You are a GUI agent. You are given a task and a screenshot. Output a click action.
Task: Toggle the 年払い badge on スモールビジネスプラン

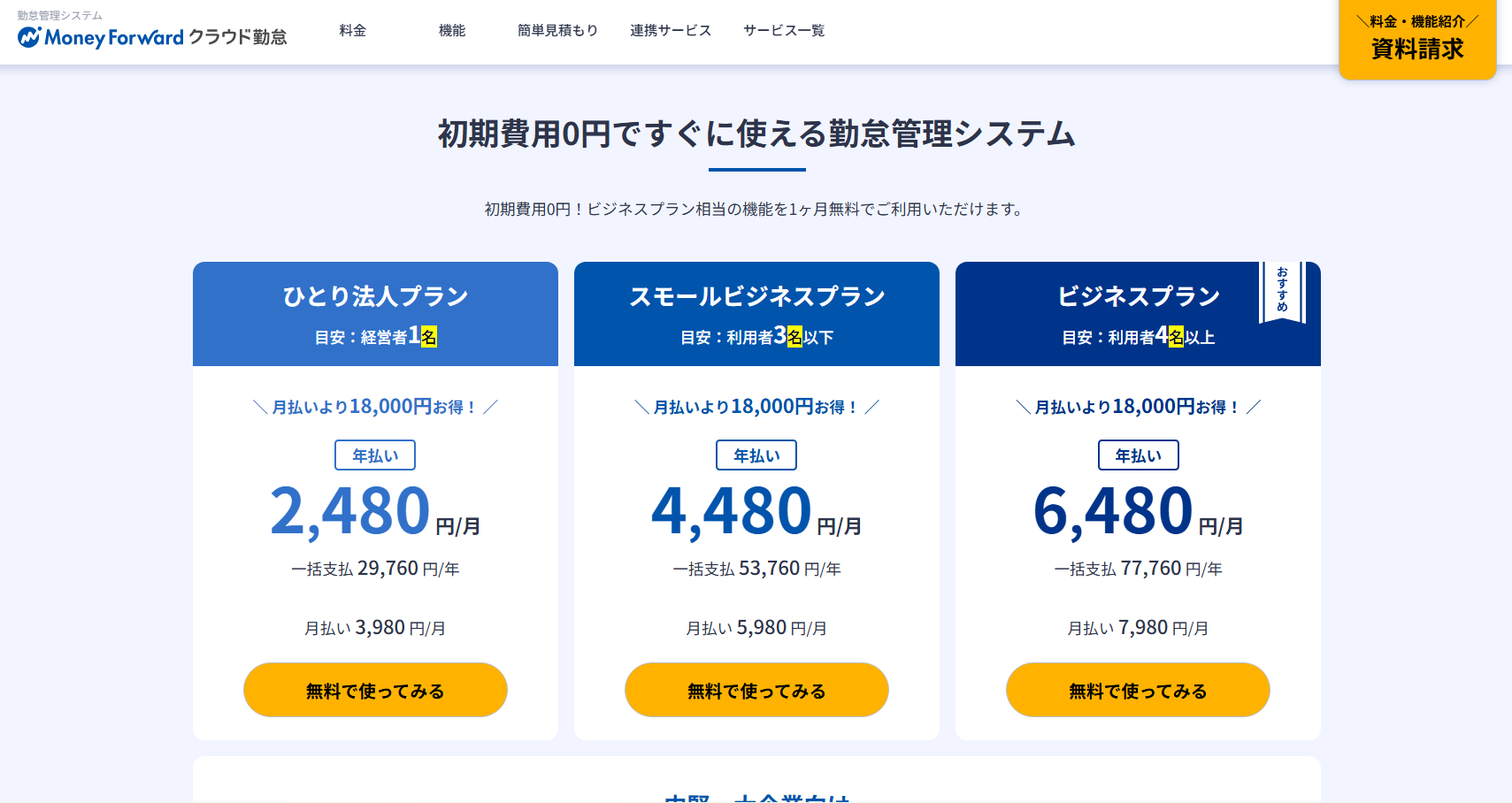[x=756, y=455]
